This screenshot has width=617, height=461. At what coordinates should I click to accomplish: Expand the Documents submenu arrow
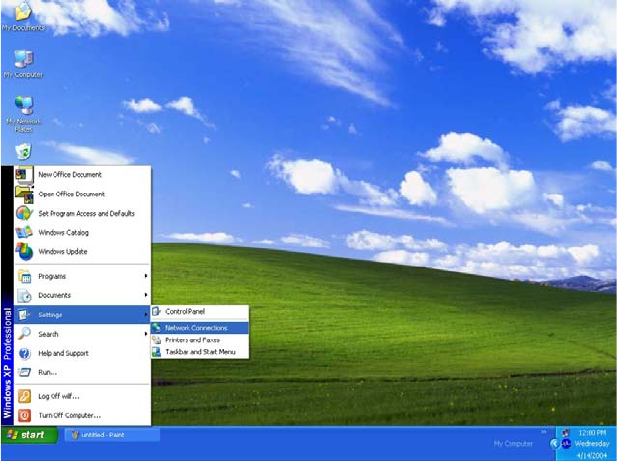click(146, 295)
